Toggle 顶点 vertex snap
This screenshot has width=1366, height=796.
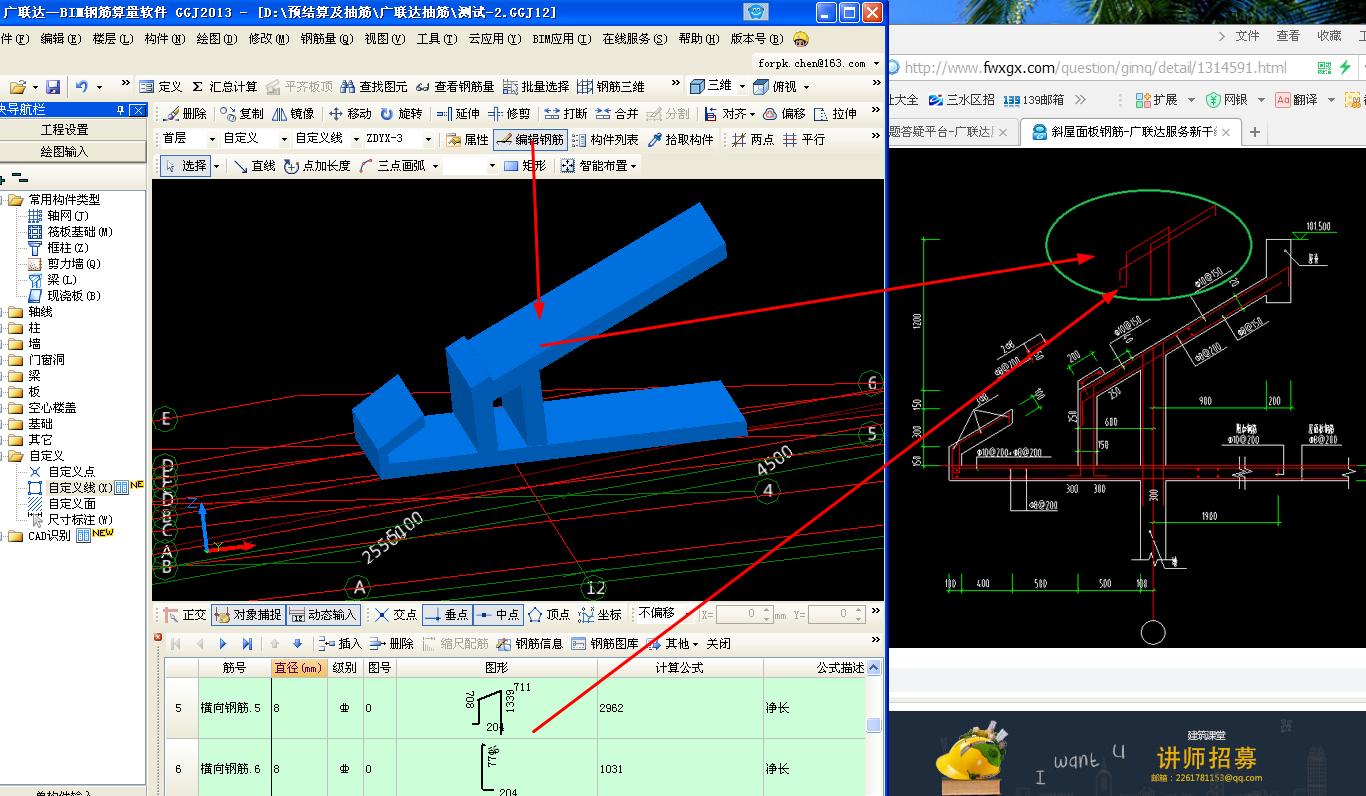(x=549, y=615)
